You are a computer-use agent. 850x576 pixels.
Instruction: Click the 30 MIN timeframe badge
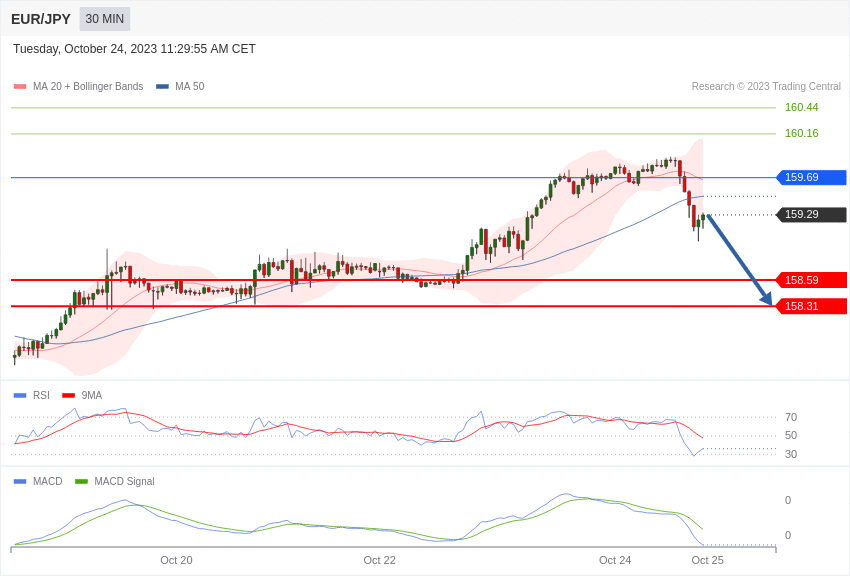coord(105,19)
